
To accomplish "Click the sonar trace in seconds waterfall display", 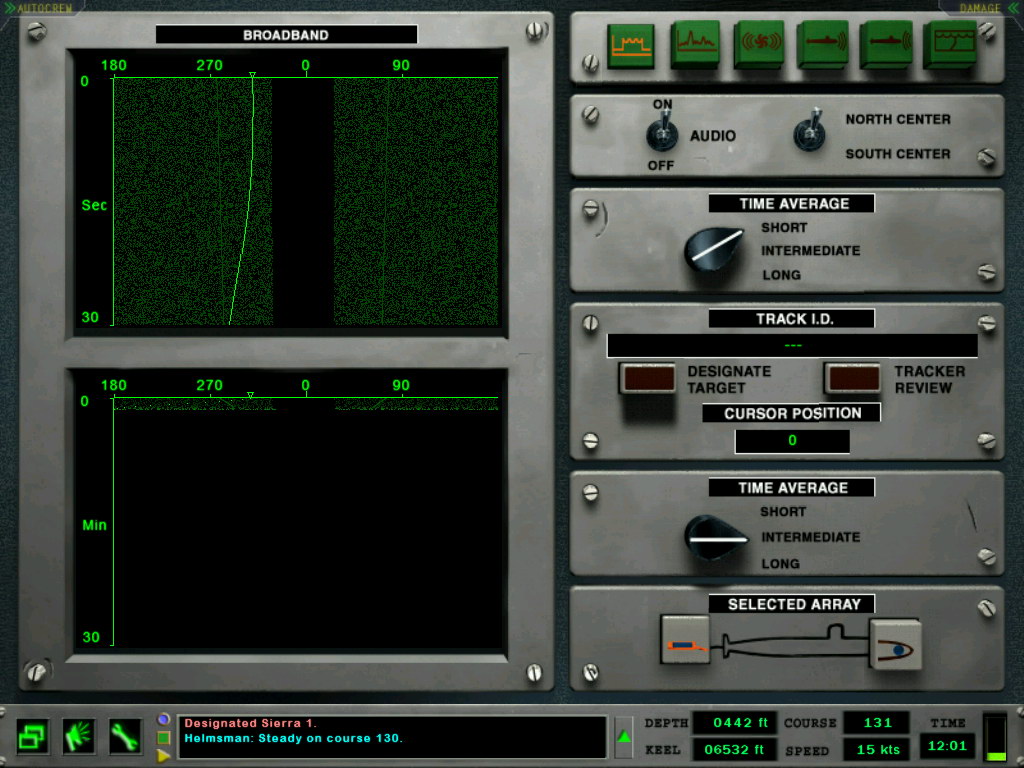I will pos(305,201).
